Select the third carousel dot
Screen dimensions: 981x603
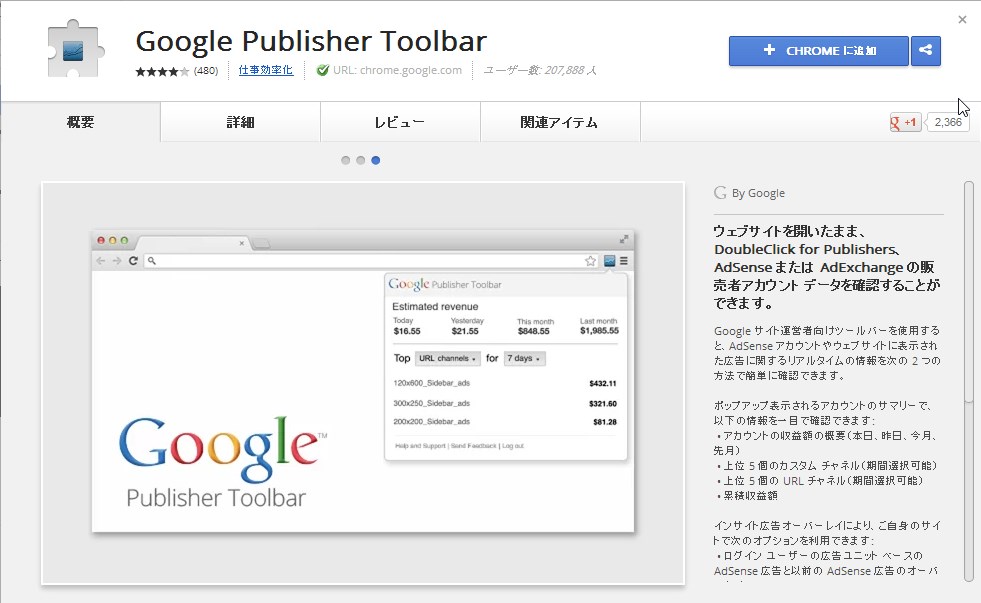tap(375, 160)
